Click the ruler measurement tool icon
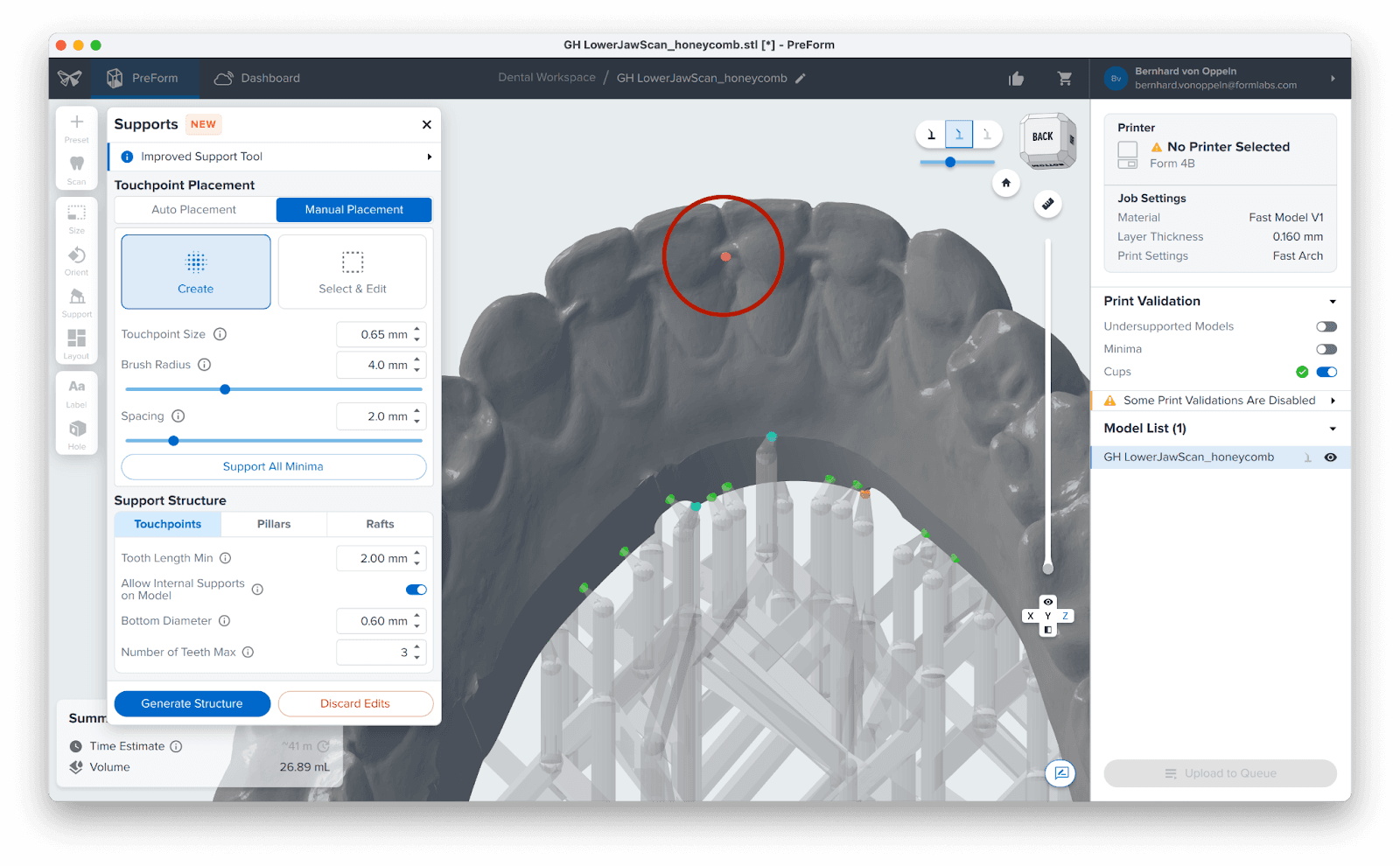 coord(1047,204)
